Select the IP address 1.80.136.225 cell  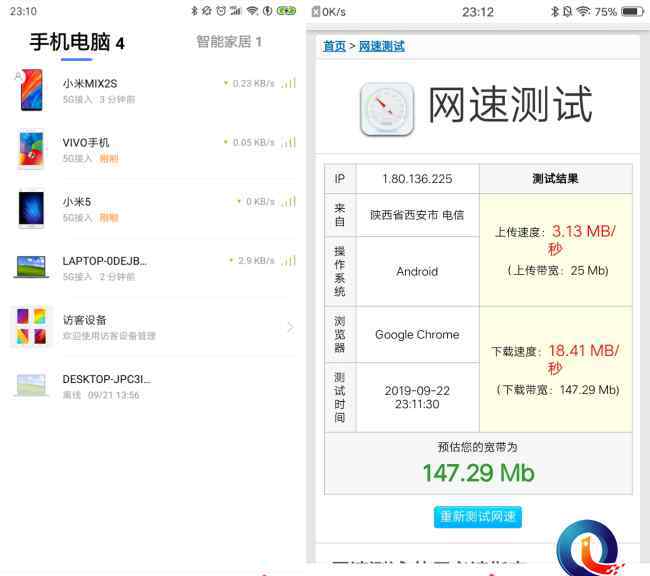417,179
